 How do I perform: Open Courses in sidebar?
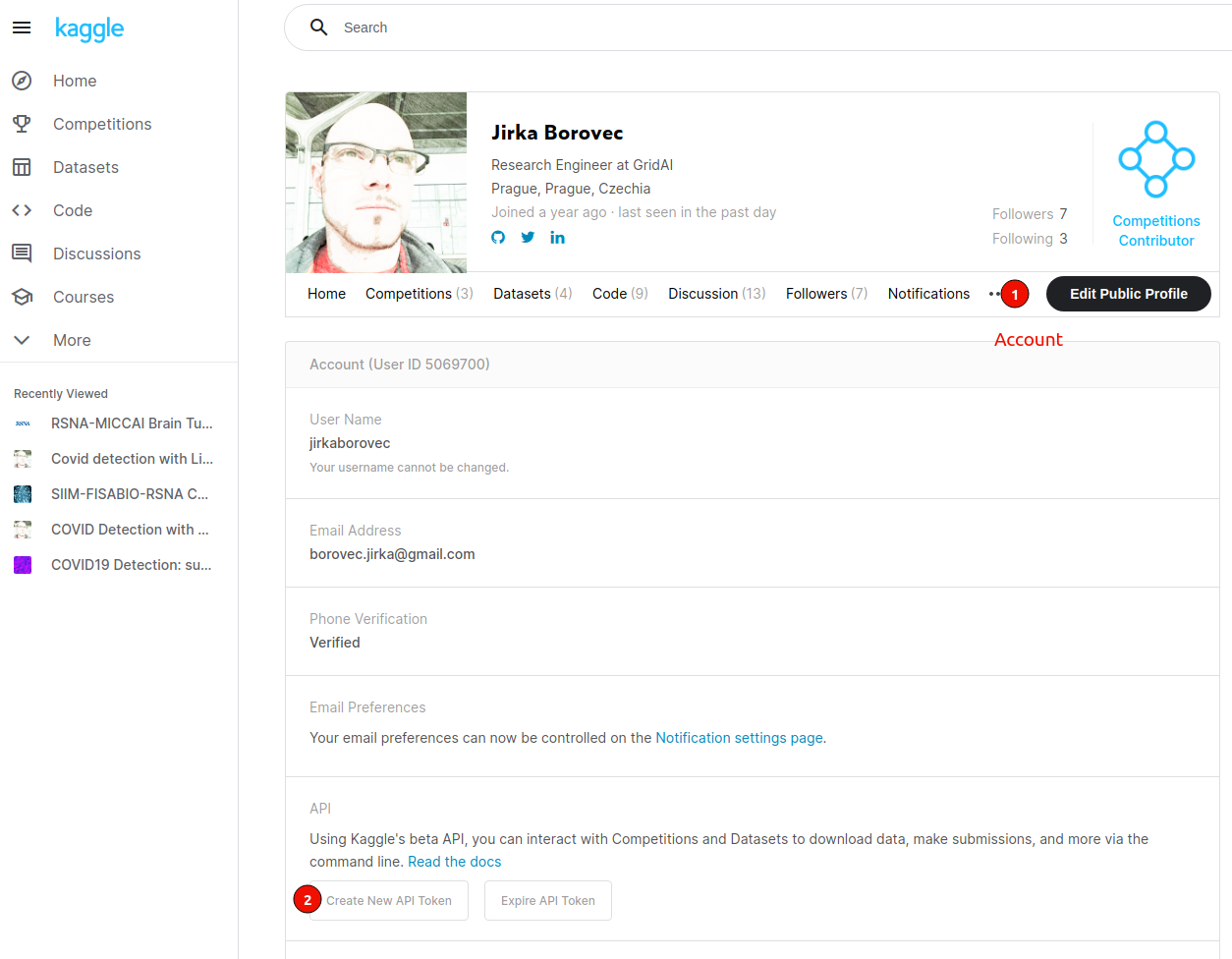coord(84,297)
